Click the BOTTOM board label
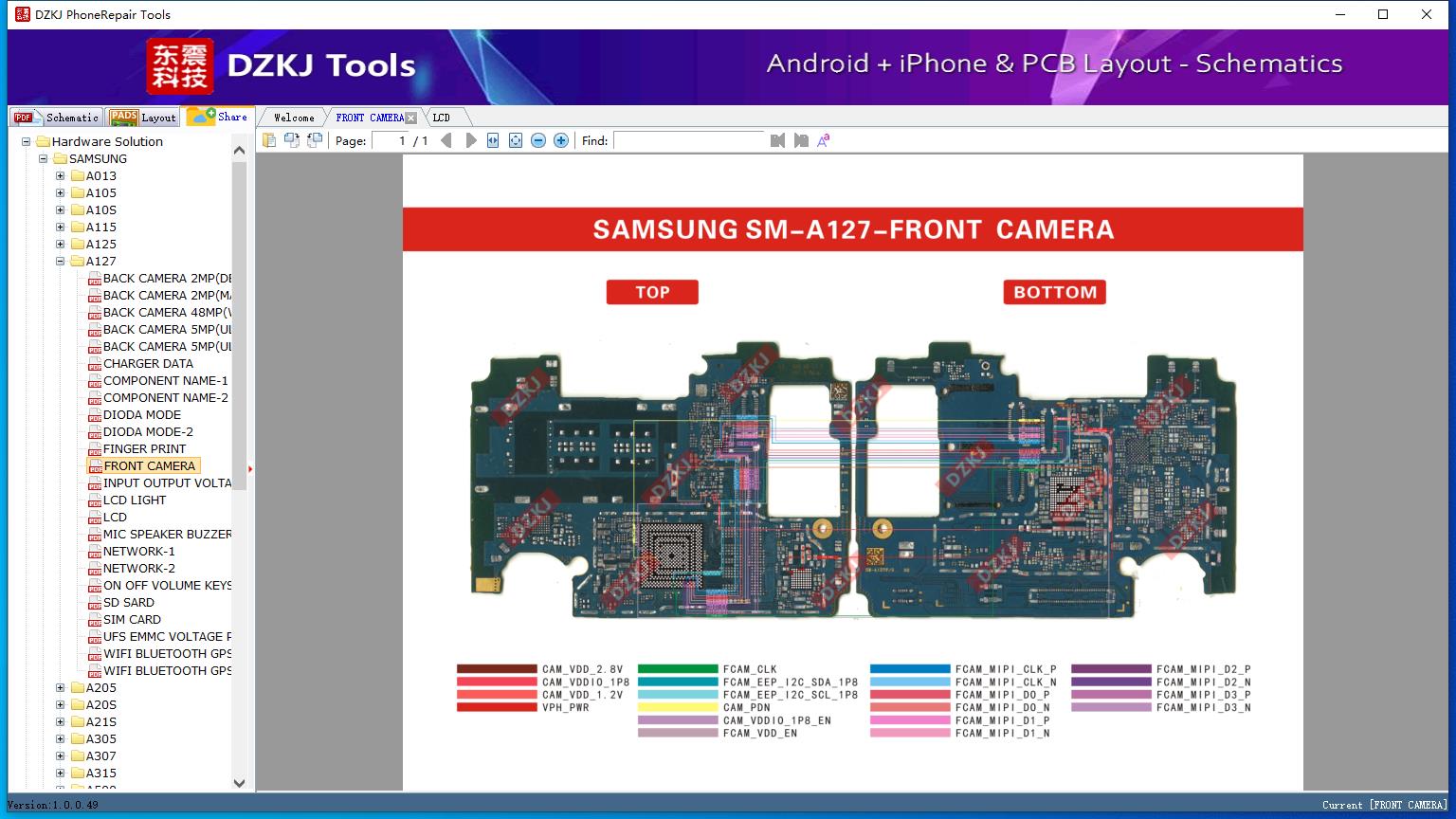1456x819 pixels. [1055, 292]
